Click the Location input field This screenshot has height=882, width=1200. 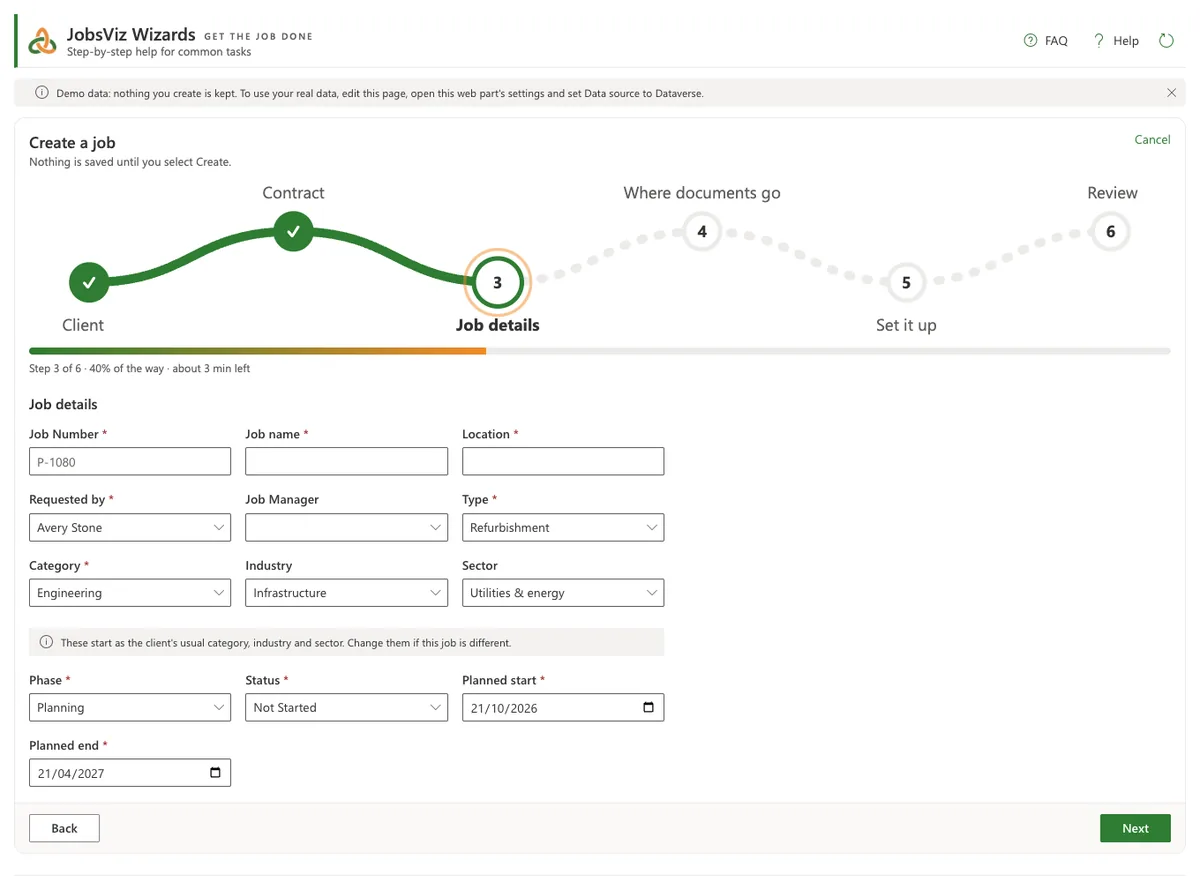[x=563, y=461]
